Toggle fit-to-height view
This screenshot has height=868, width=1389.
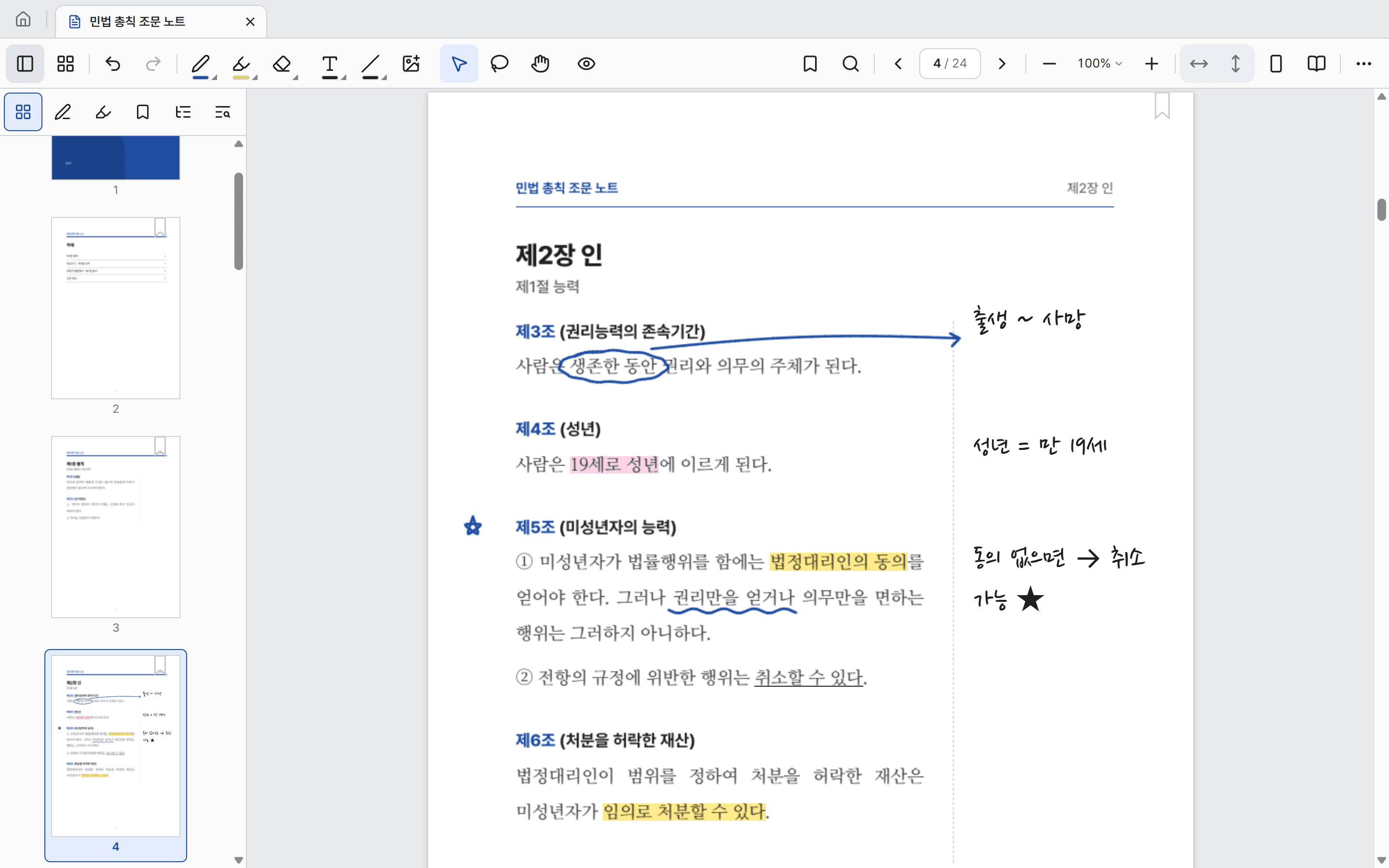pos(1235,64)
